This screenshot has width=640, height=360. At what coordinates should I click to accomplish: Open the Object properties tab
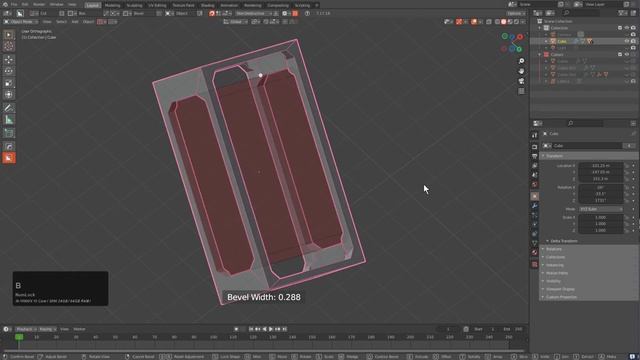pyautogui.click(x=535, y=196)
